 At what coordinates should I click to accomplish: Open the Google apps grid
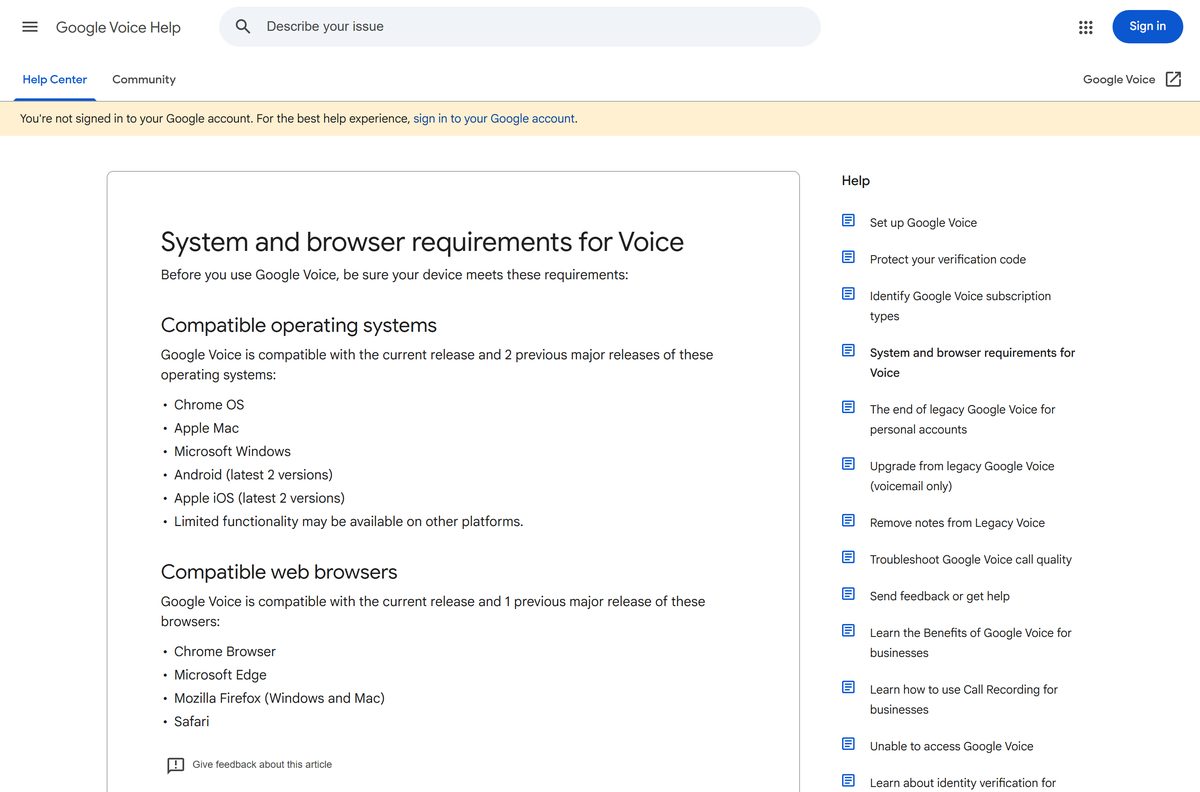click(1086, 27)
